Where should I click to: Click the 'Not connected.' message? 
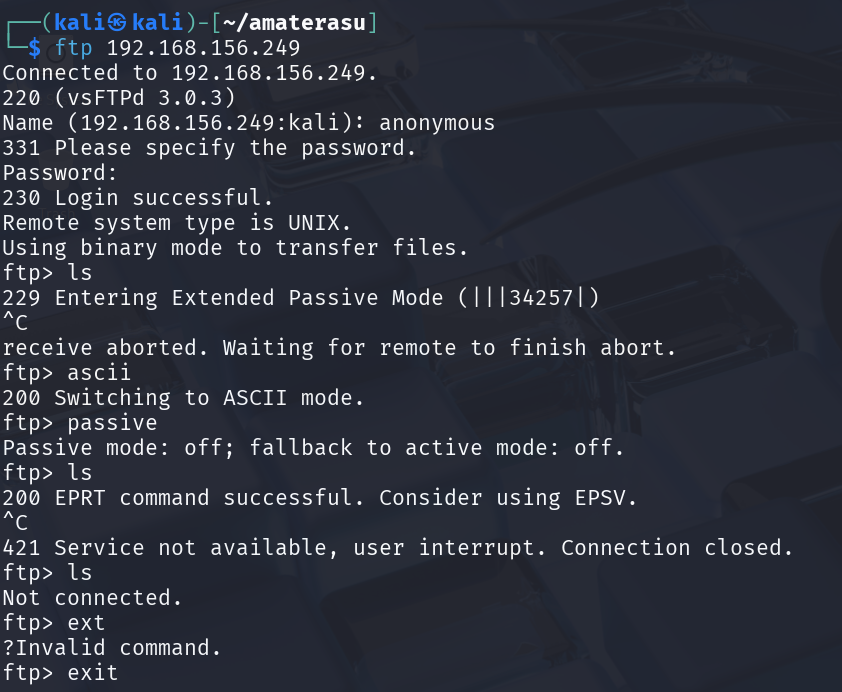(92, 598)
